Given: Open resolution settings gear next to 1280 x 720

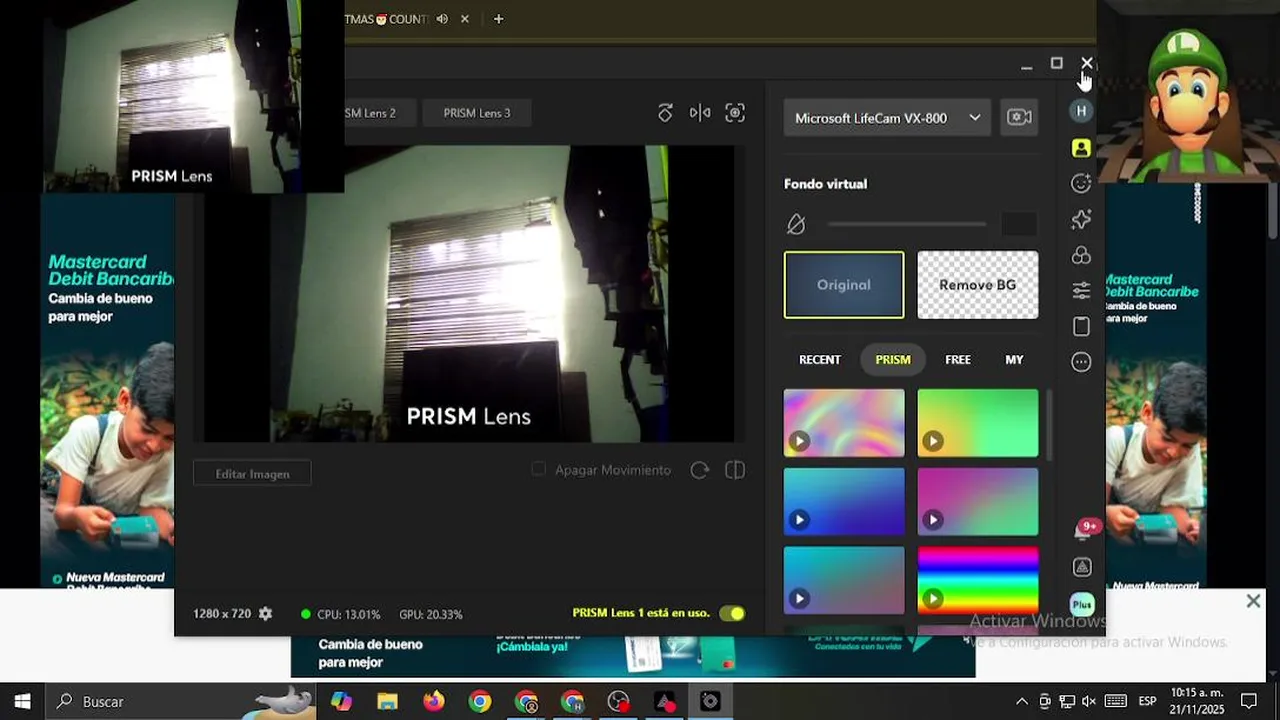Looking at the screenshot, I should coord(265,614).
